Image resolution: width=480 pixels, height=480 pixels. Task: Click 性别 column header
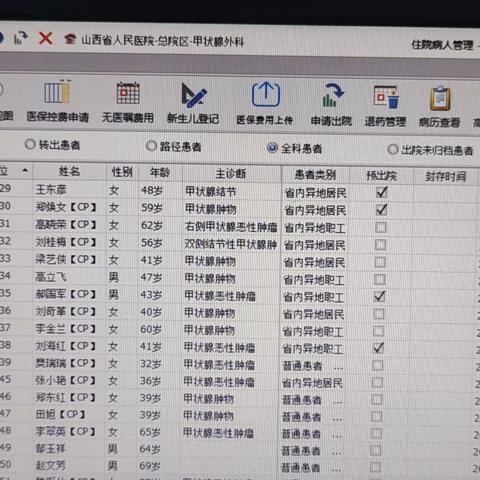(122, 172)
